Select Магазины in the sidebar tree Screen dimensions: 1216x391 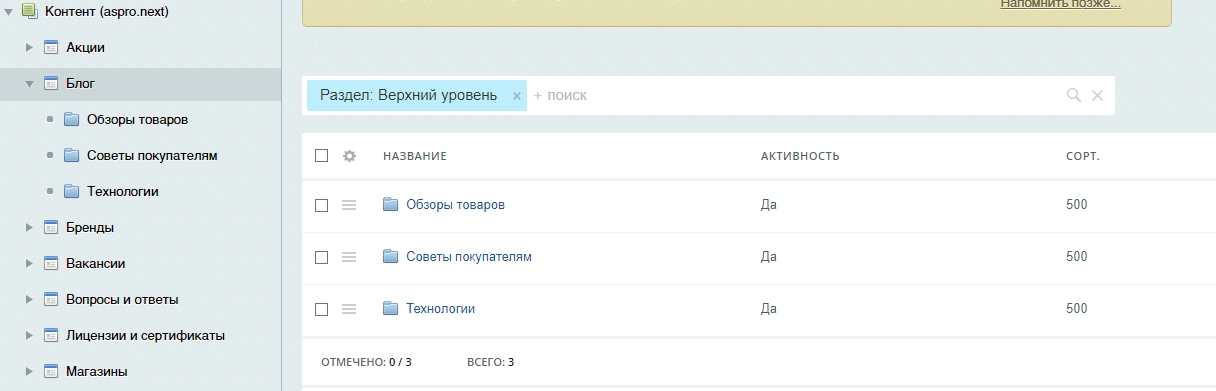(96, 371)
